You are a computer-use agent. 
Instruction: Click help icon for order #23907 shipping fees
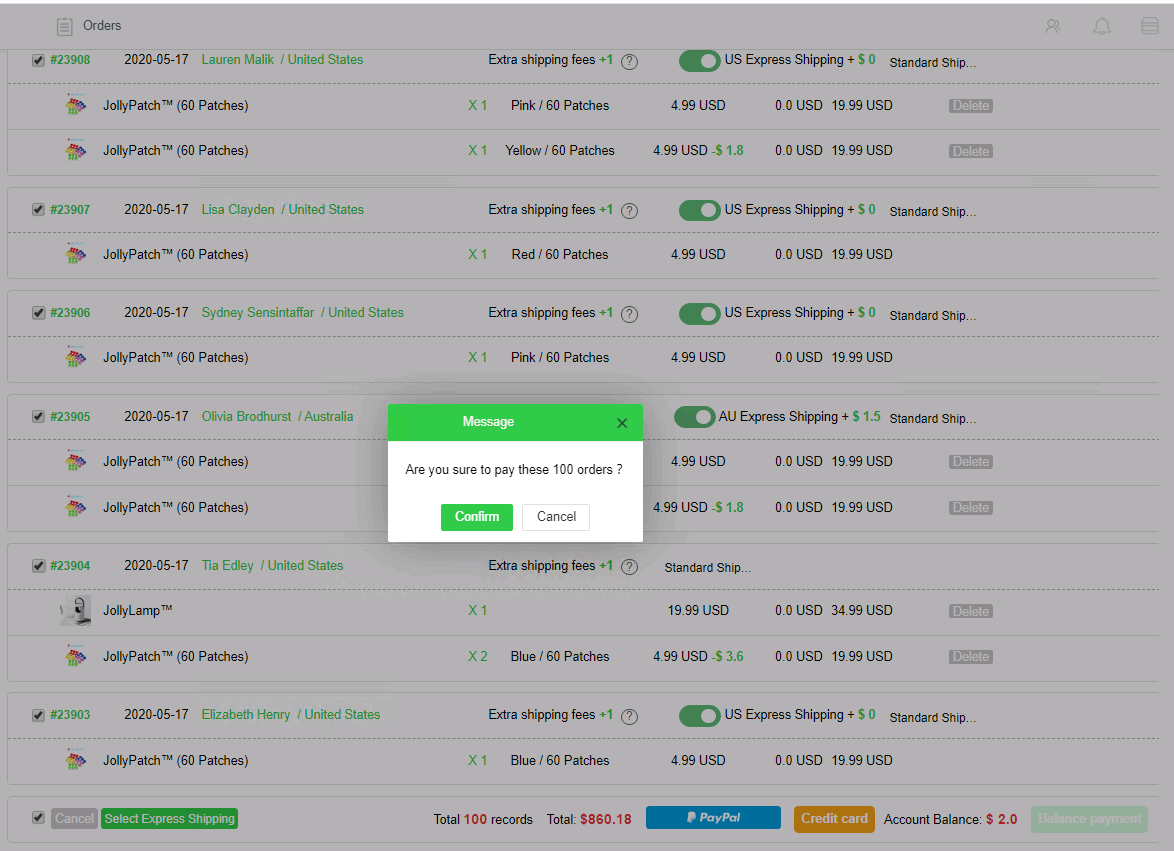pyautogui.click(x=630, y=211)
